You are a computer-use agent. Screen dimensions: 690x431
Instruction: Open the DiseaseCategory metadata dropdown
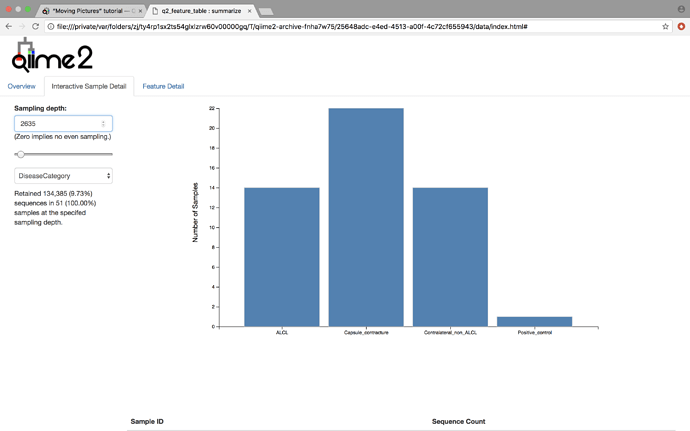tap(63, 176)
